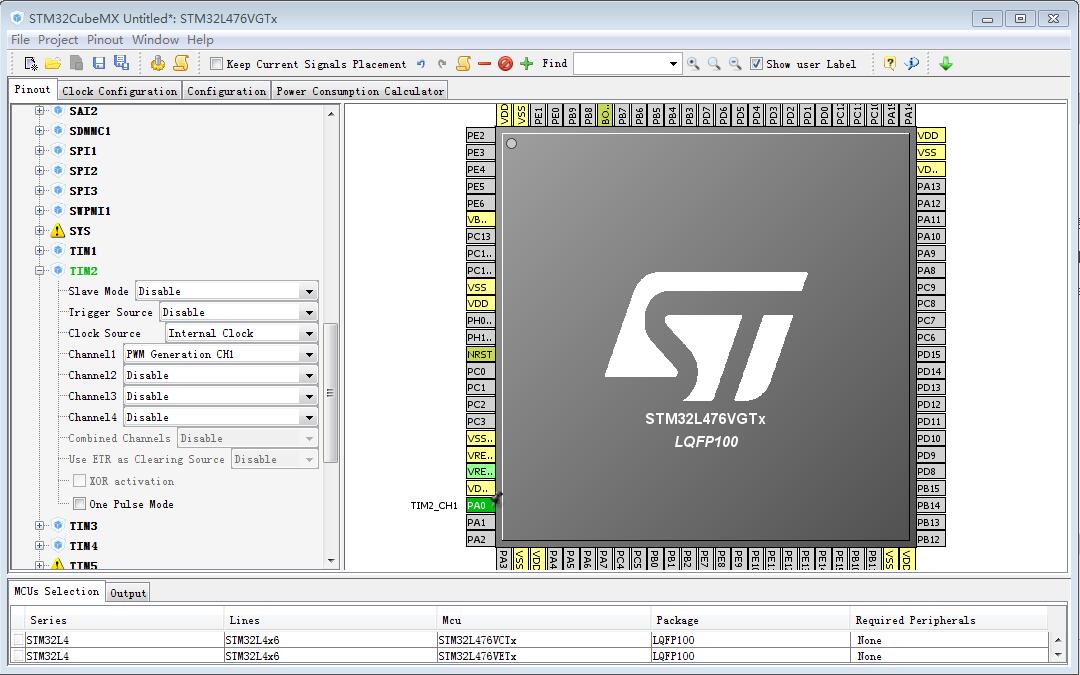Image resolution: width=1080 pixels, height=675 pixels.
Task: Open the Channel3 dropdown
Action: [x=309, y=397]
